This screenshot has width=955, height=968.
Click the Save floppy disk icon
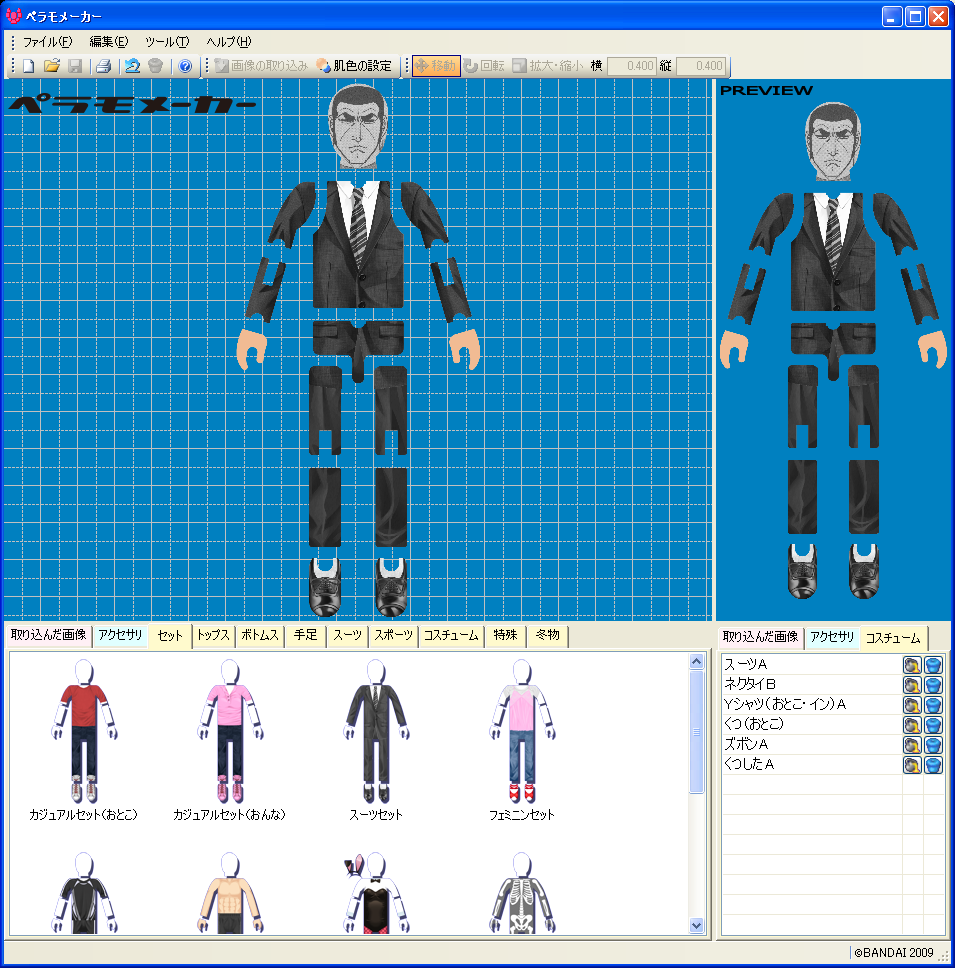tap(75, 66)
